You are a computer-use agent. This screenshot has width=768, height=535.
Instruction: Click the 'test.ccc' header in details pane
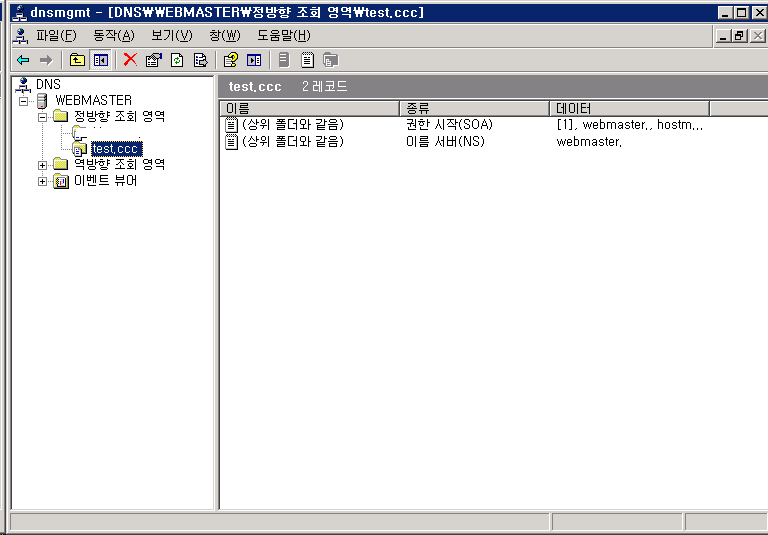pyautogui.click(x=255, y=87)
